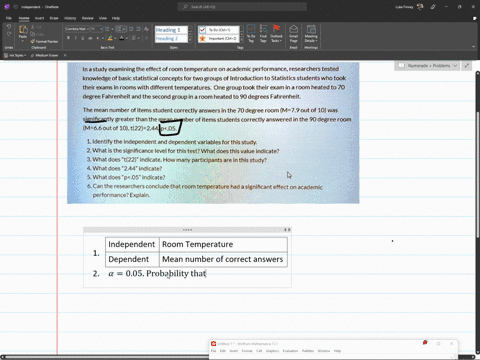The width and height of the screenshot is (480, 360).
Task: Switch to the Insert tab
Action: (39, 18)
